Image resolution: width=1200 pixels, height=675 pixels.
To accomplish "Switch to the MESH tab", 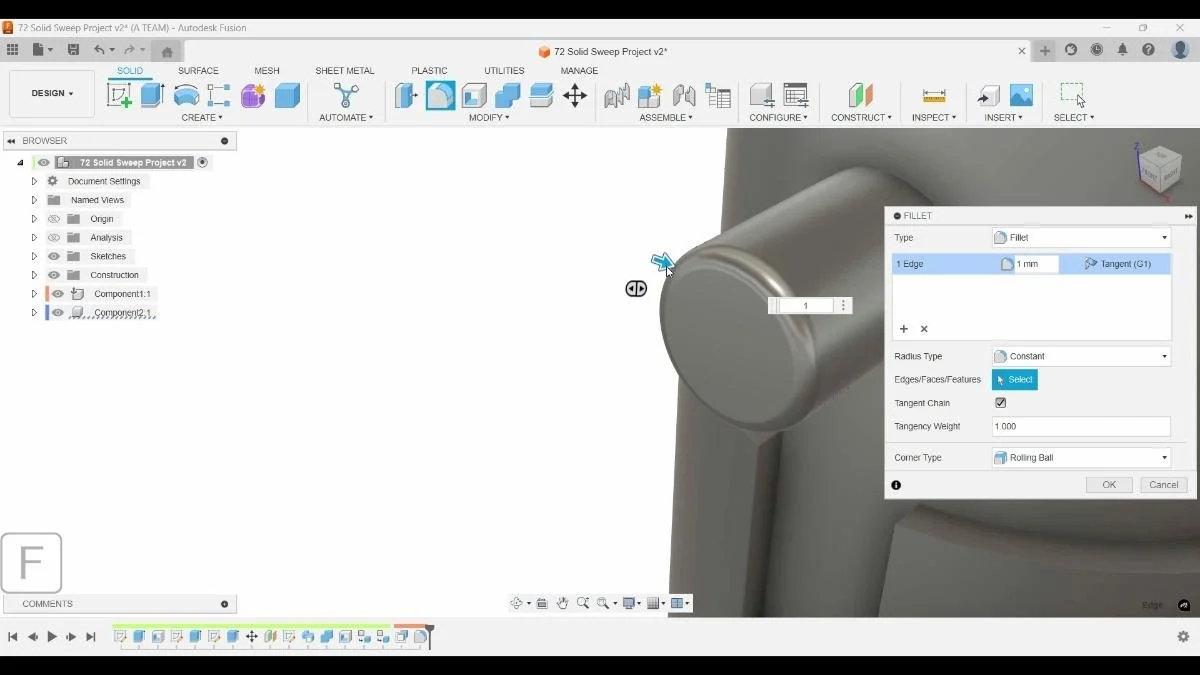I will point(267,71).
